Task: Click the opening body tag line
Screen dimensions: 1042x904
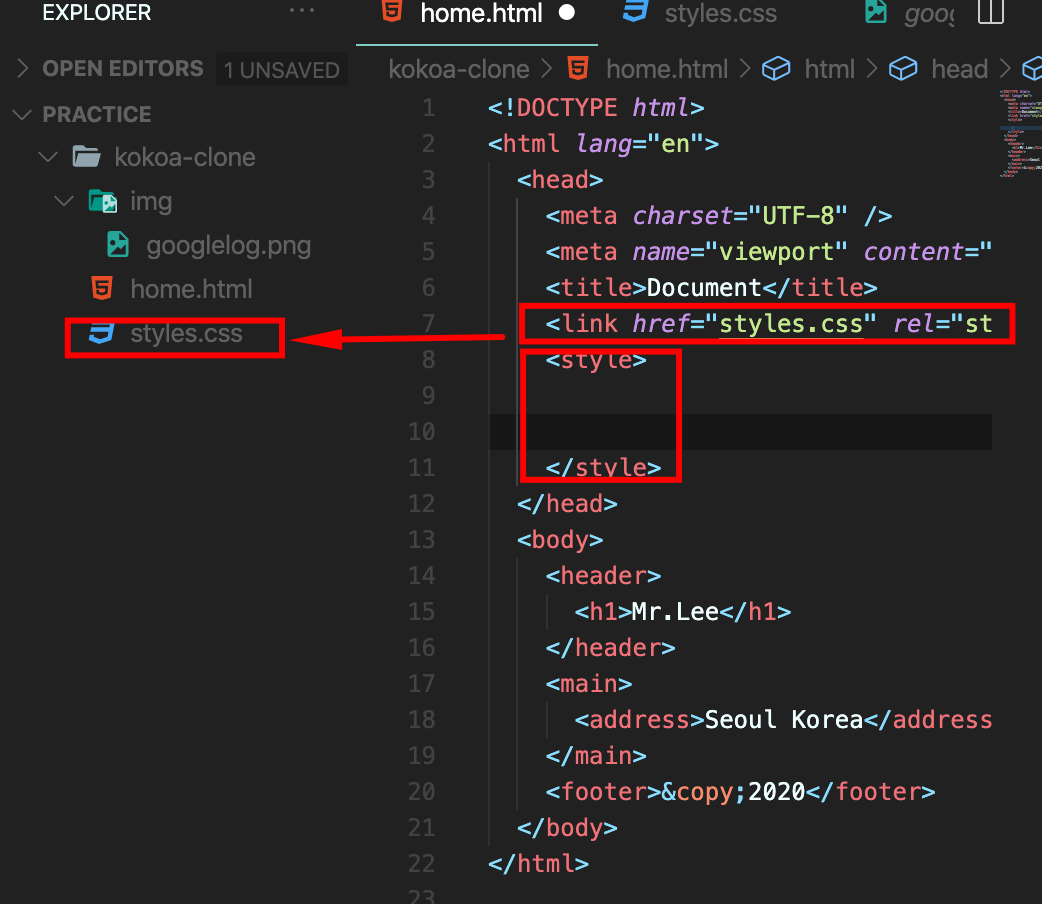Action: (x=560, y=540)
